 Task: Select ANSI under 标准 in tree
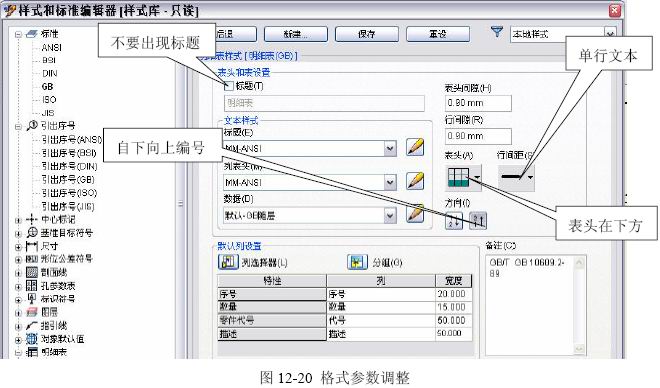(51, 47)
